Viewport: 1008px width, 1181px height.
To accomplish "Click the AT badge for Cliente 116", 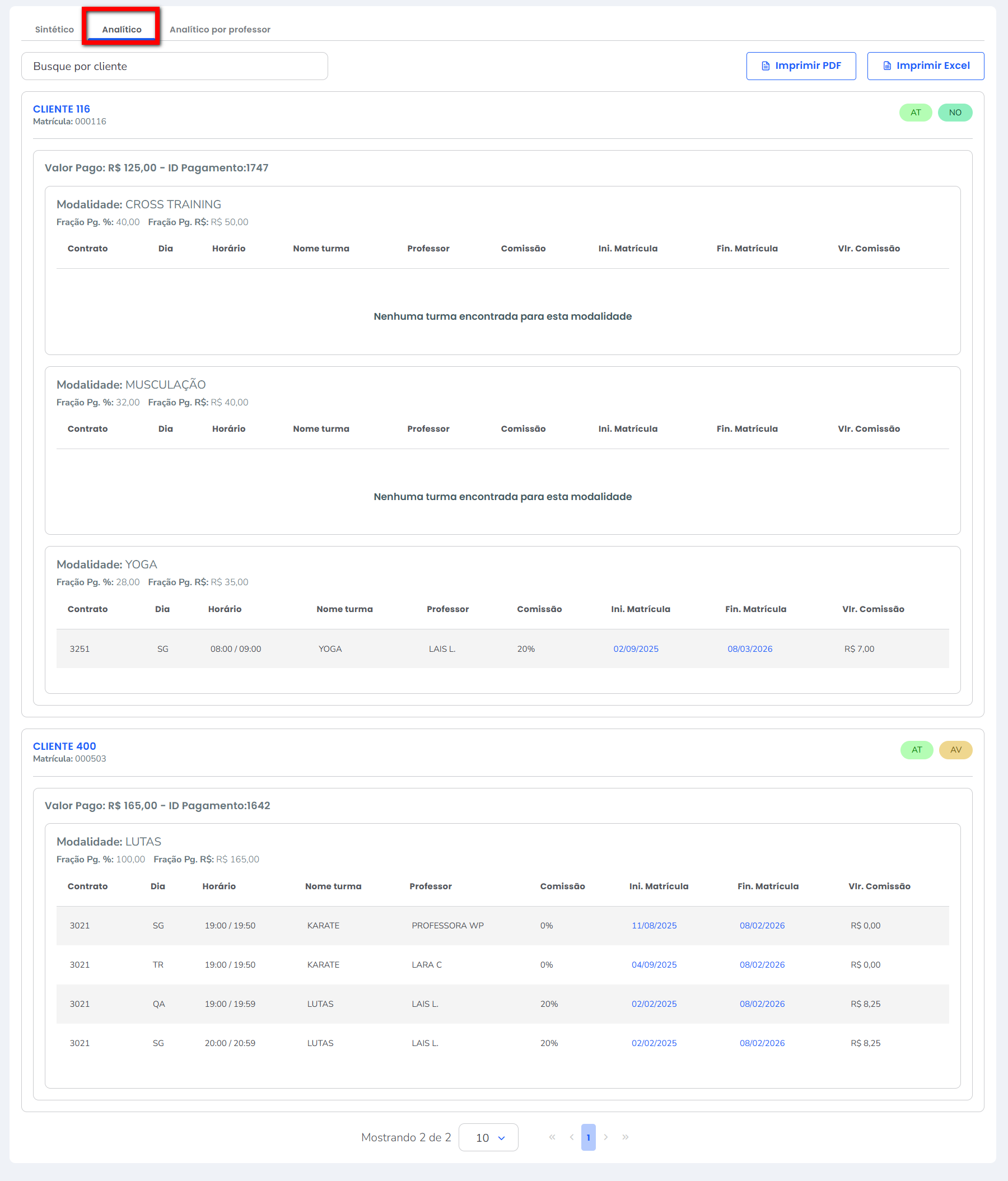I will 915,113.
